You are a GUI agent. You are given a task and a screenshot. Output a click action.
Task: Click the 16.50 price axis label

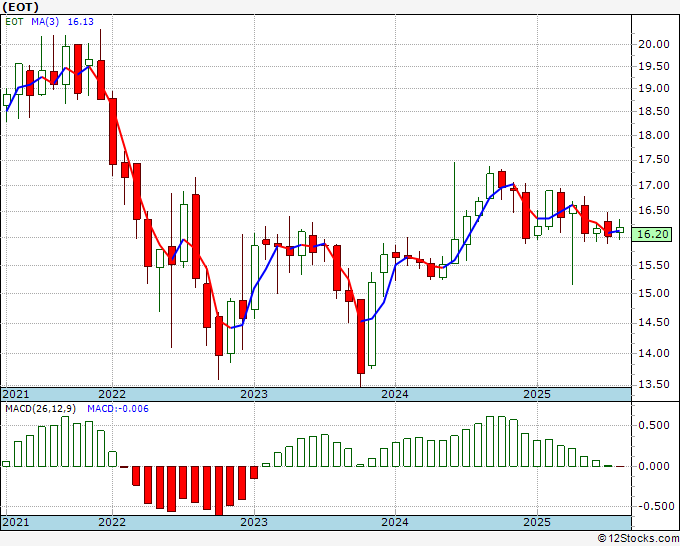click(x=654, y=211)
